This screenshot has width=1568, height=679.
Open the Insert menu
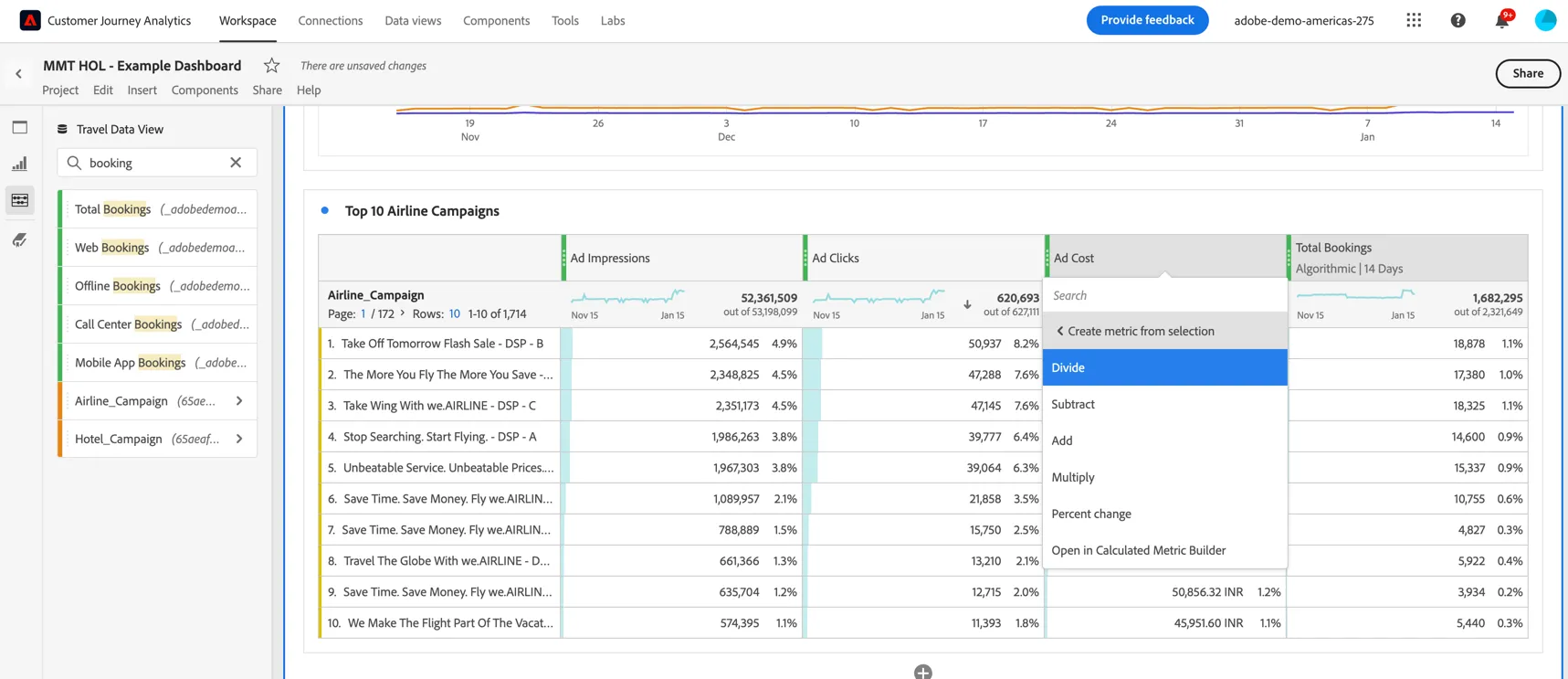(x=142, y=90)
